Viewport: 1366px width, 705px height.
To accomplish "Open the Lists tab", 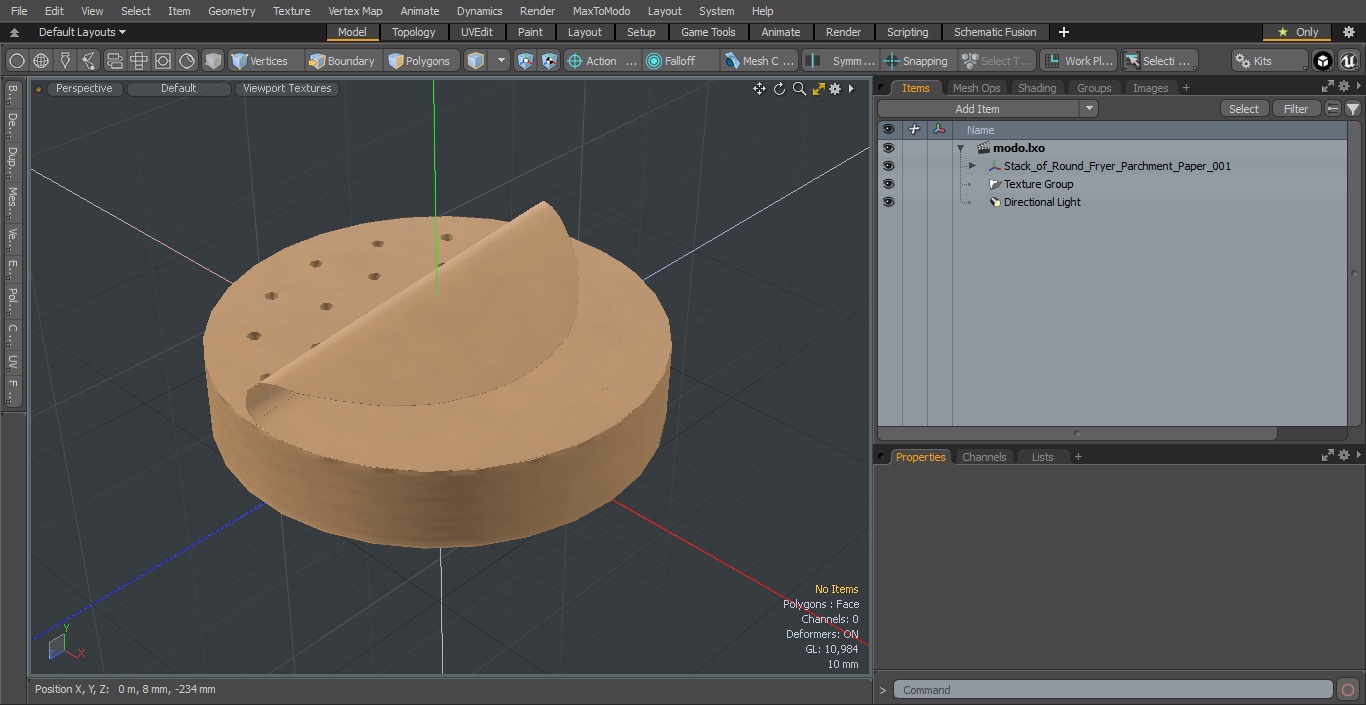I will tap(1043, 457).
